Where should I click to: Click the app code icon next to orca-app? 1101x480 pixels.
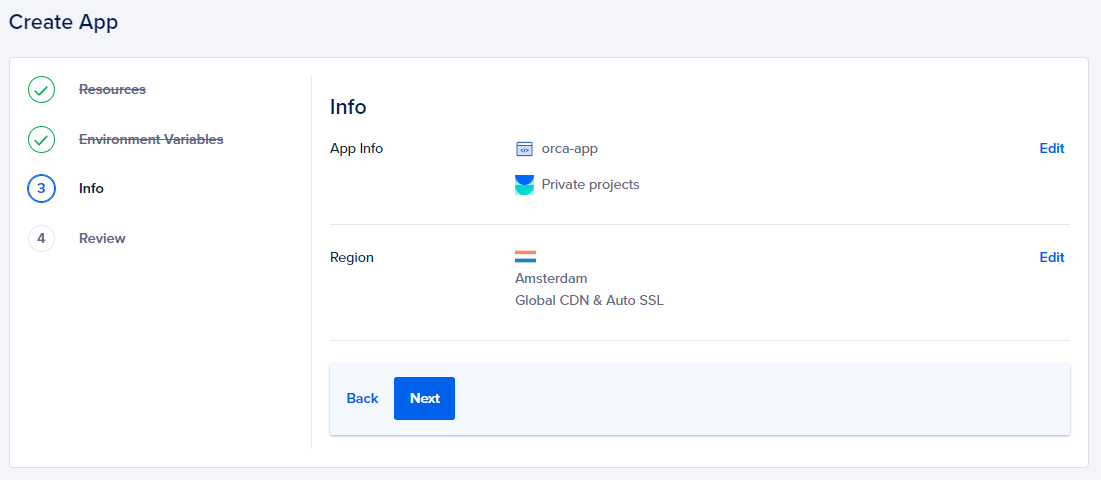[524, 149]
